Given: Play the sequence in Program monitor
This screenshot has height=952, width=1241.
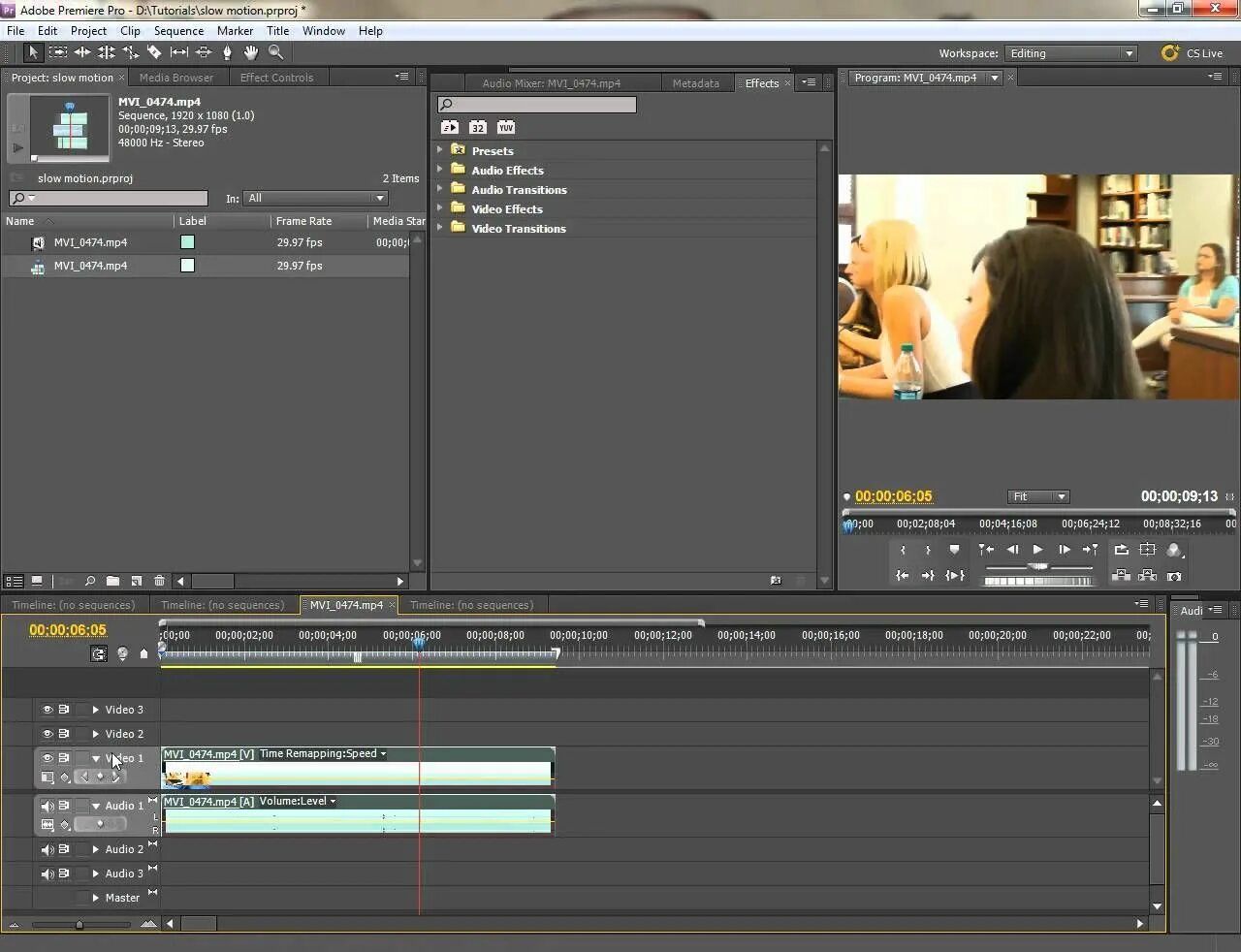Looking at the screenshot, I should [x=1037, y=550].
